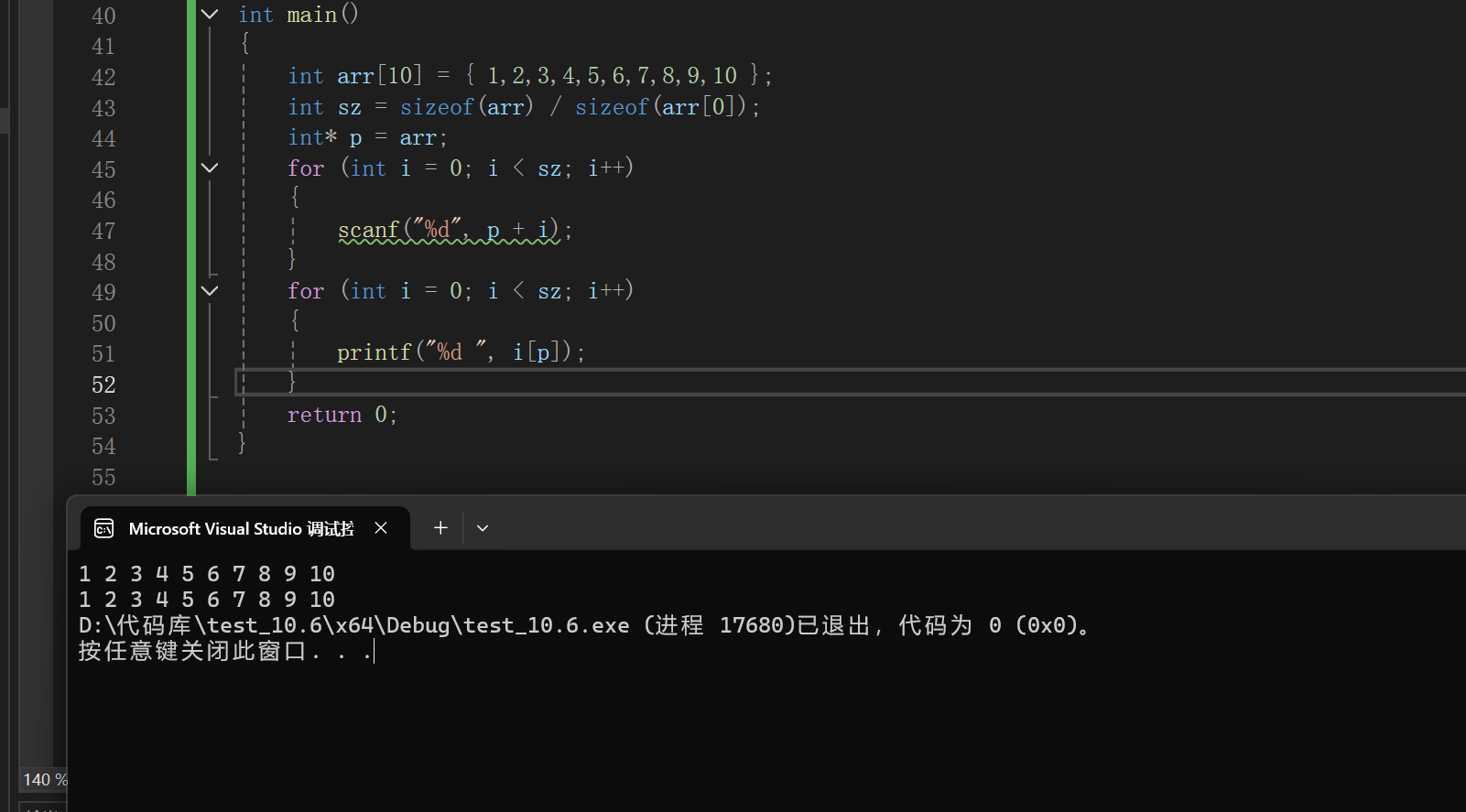Click the scanf call on line 47
This screenshot has width=1466, height=812.
(x=454, y=230)
